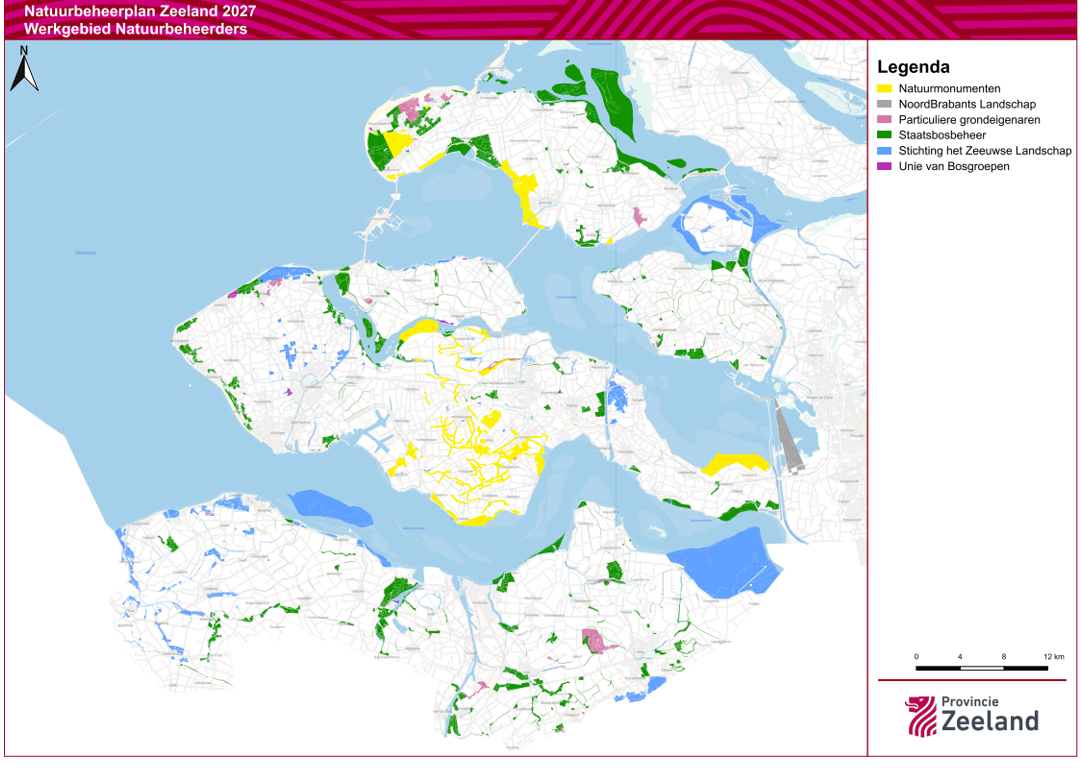Click the '4' scale bar label
This screenshot has height=769, width=1082.
(x=960, y=656)
